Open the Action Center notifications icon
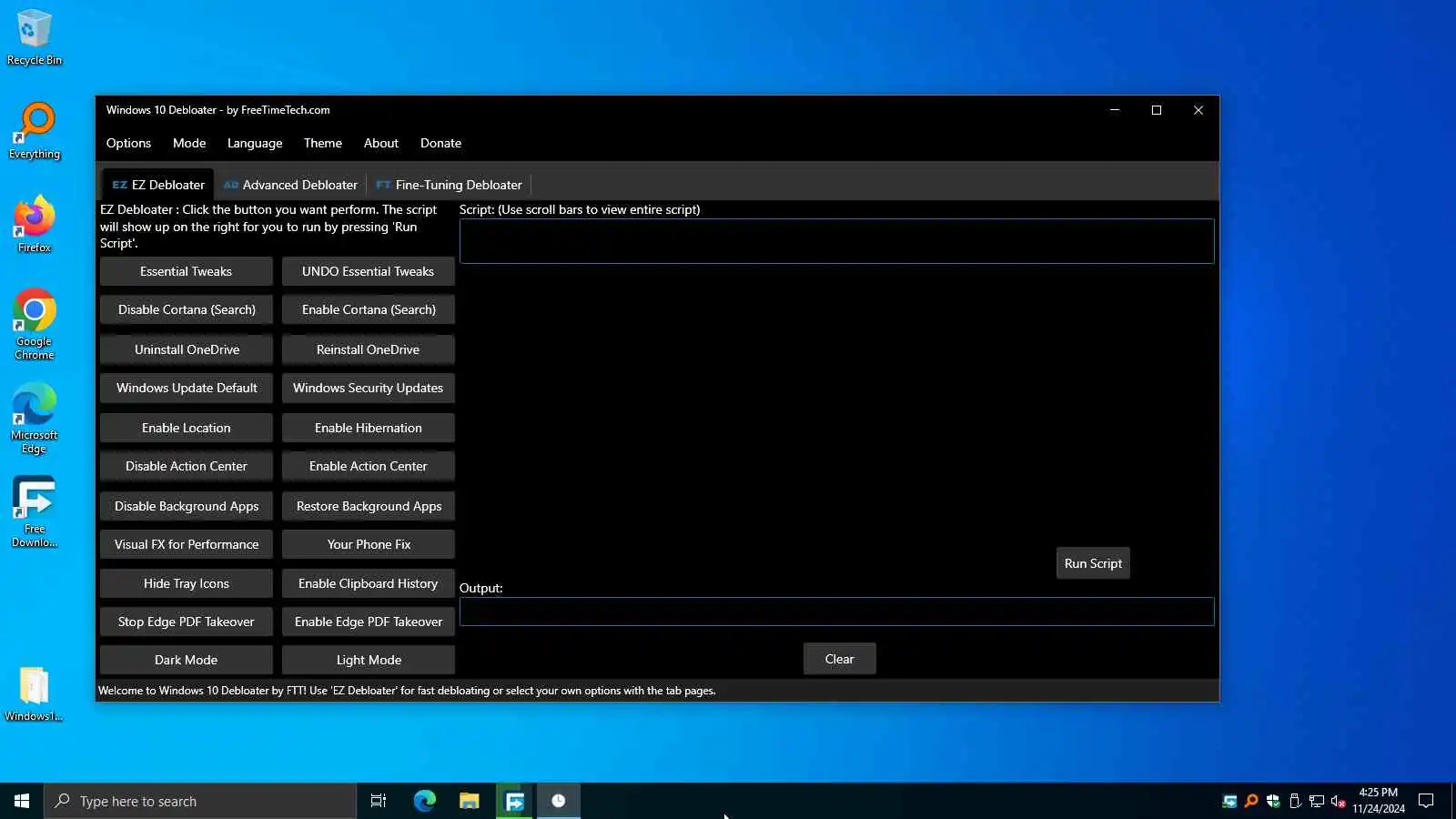The height and width of the screenshot is (819, 1456). coord(1426,801)
